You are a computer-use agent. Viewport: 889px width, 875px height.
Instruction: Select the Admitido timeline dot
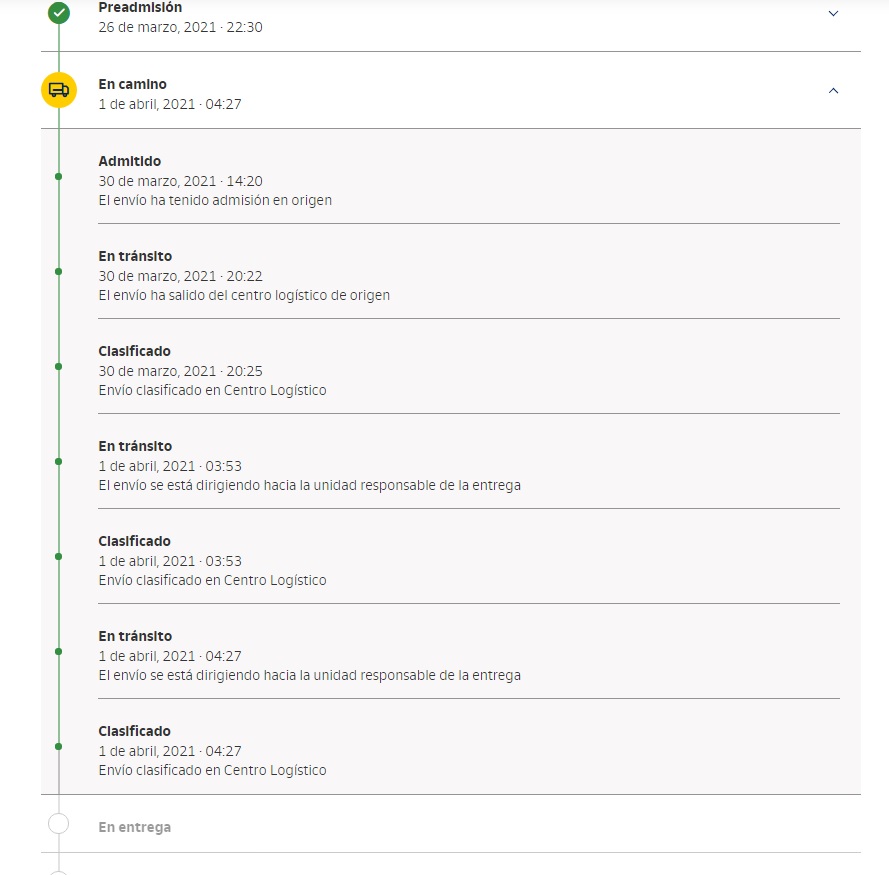(x=58, y=177)
